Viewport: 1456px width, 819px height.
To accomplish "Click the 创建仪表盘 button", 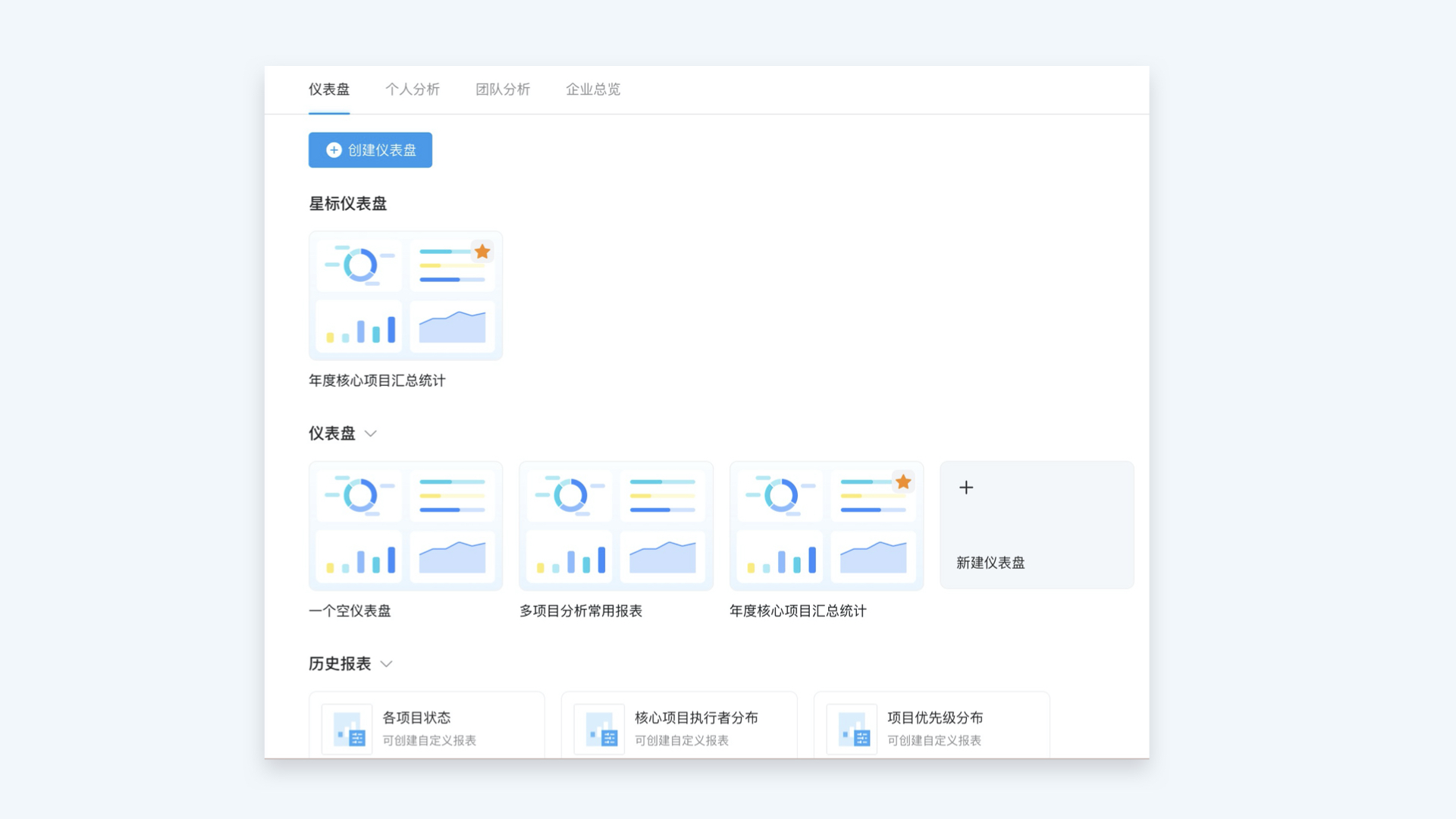I will [370, 150].
